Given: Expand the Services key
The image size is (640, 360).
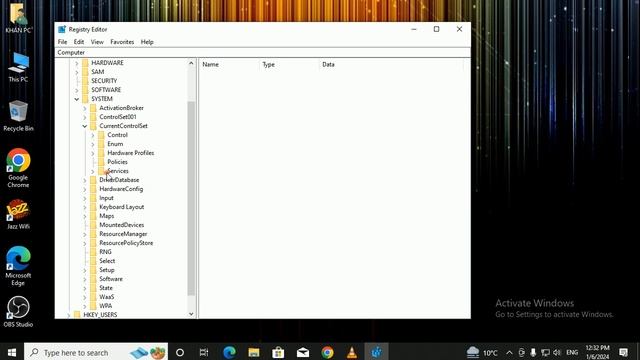Looking at the screenshot, I should (93, 171).
